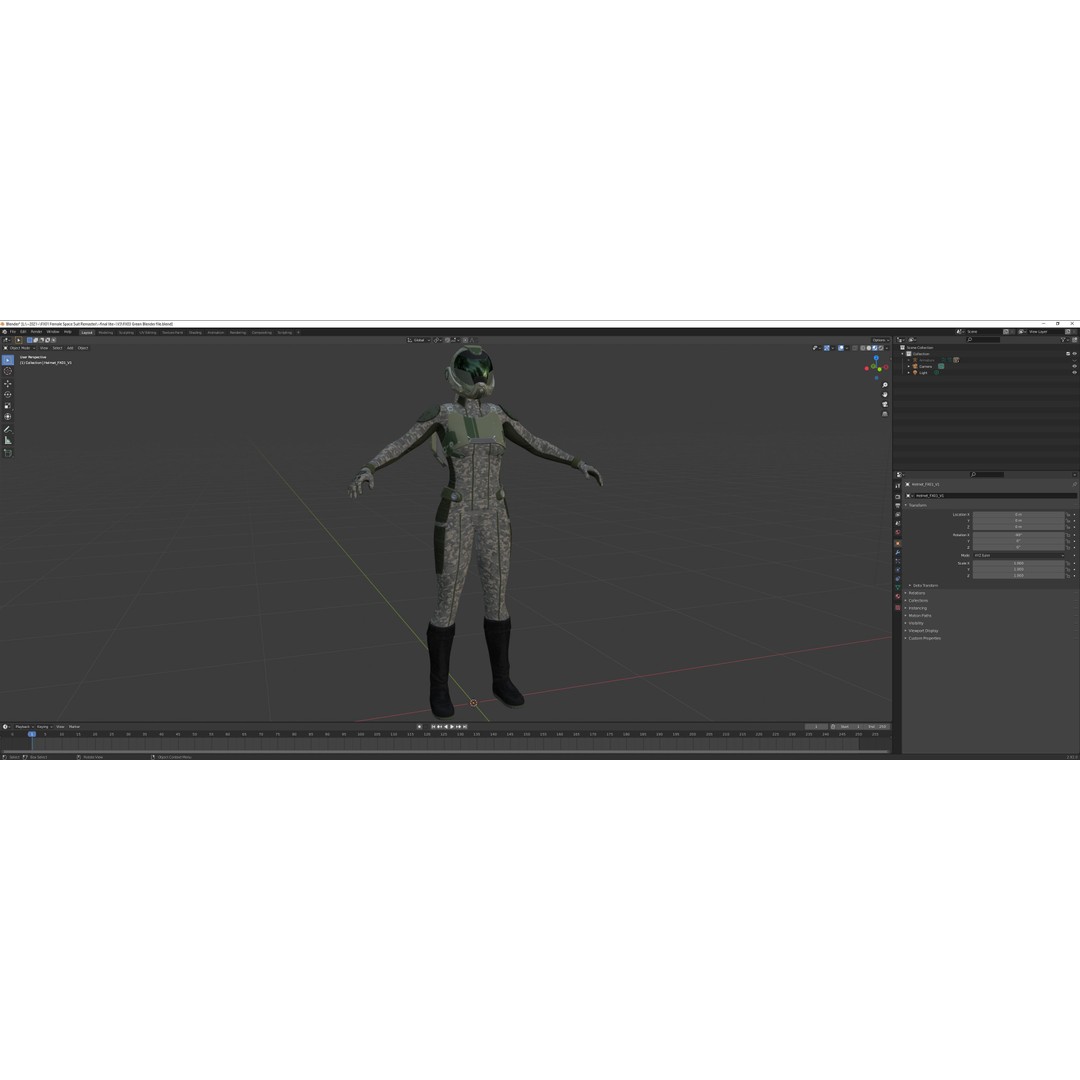Select the Transform tool
This screenshot has height=1080, width=1080.
pos(8,417)
